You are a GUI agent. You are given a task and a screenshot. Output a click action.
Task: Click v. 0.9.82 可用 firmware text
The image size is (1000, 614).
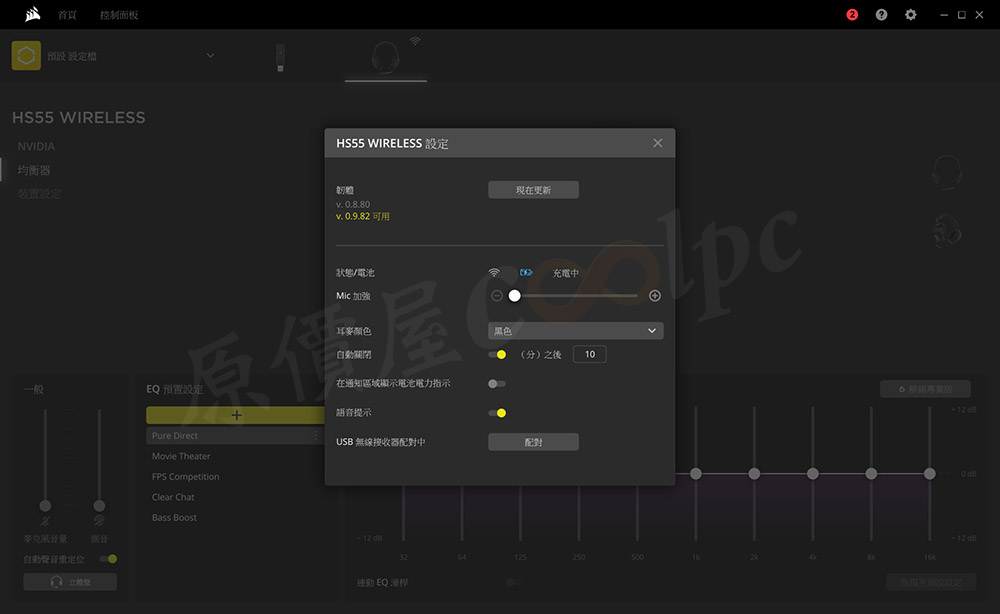[x=363, y=216]
